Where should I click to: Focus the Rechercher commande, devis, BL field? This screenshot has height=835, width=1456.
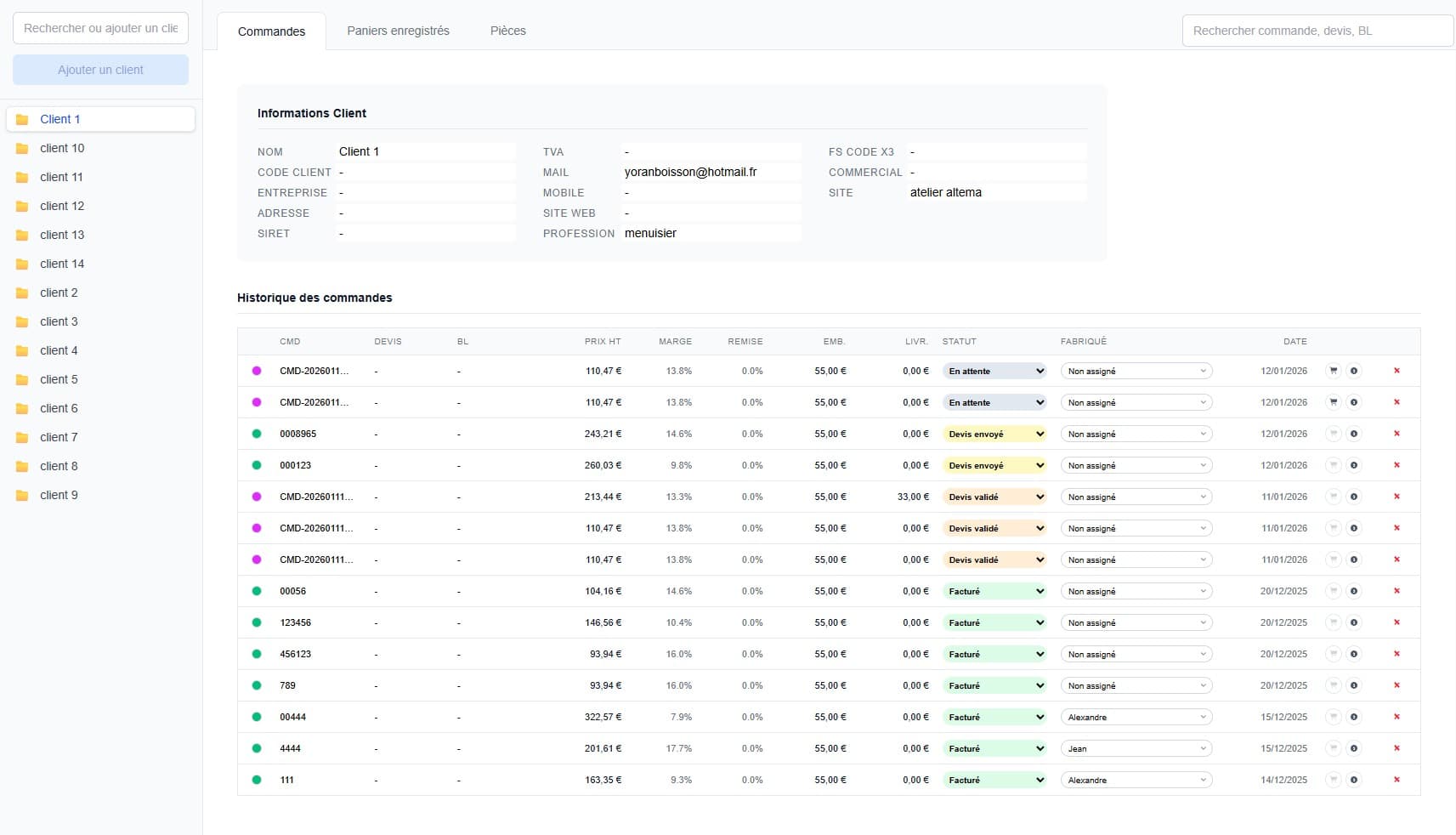click(x=1317, y=31)
